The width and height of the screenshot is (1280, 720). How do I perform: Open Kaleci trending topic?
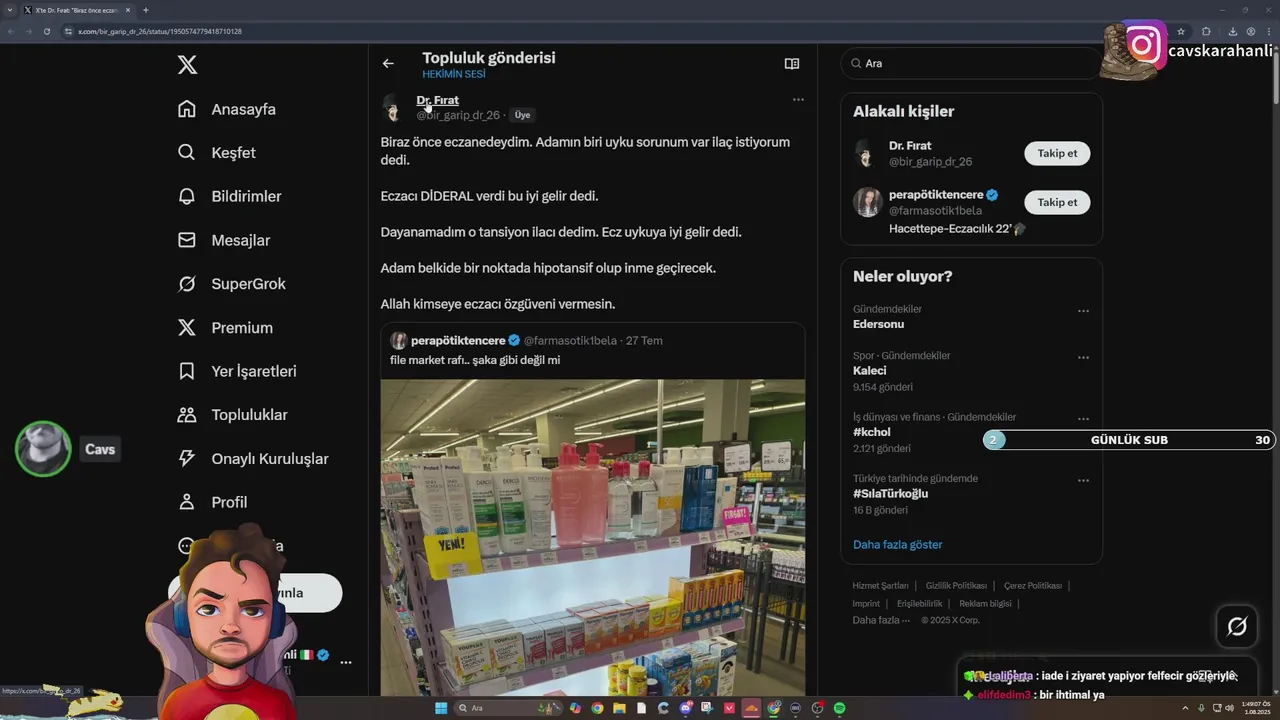point(870,371)
